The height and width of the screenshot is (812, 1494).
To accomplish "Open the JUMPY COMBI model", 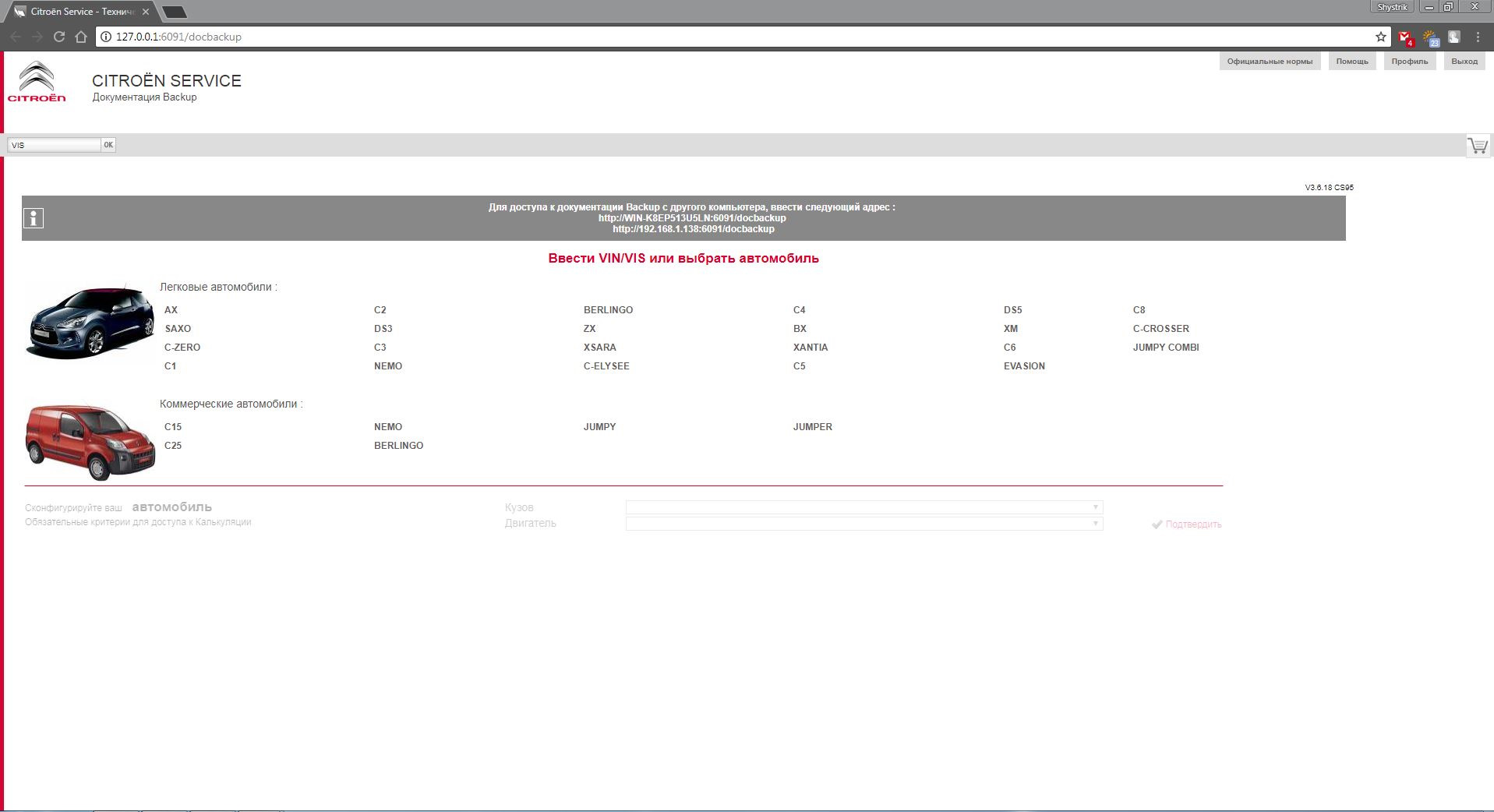I will (1166, 348).
